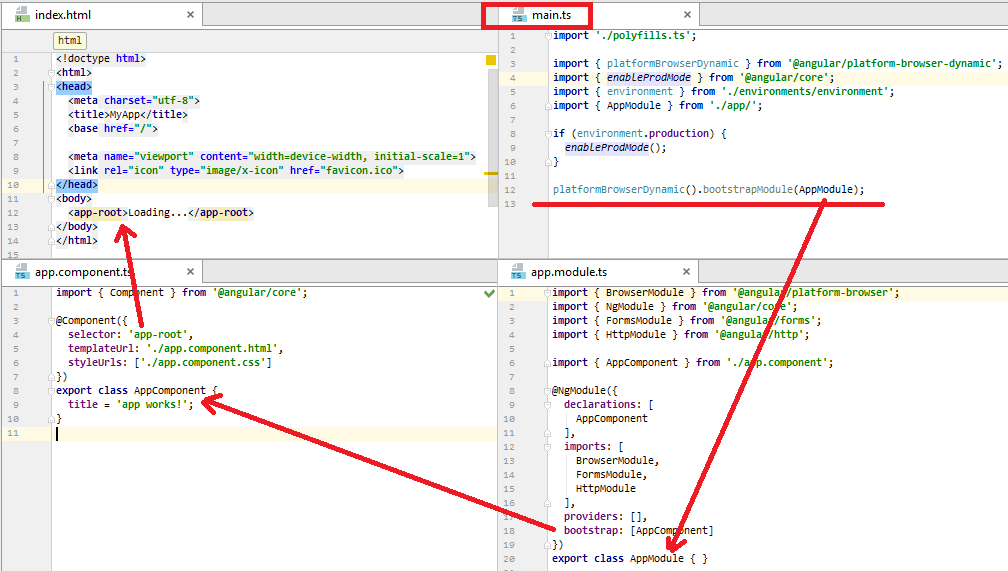
Task: Close the main.ts tab
Action: [x=686, y=15]
